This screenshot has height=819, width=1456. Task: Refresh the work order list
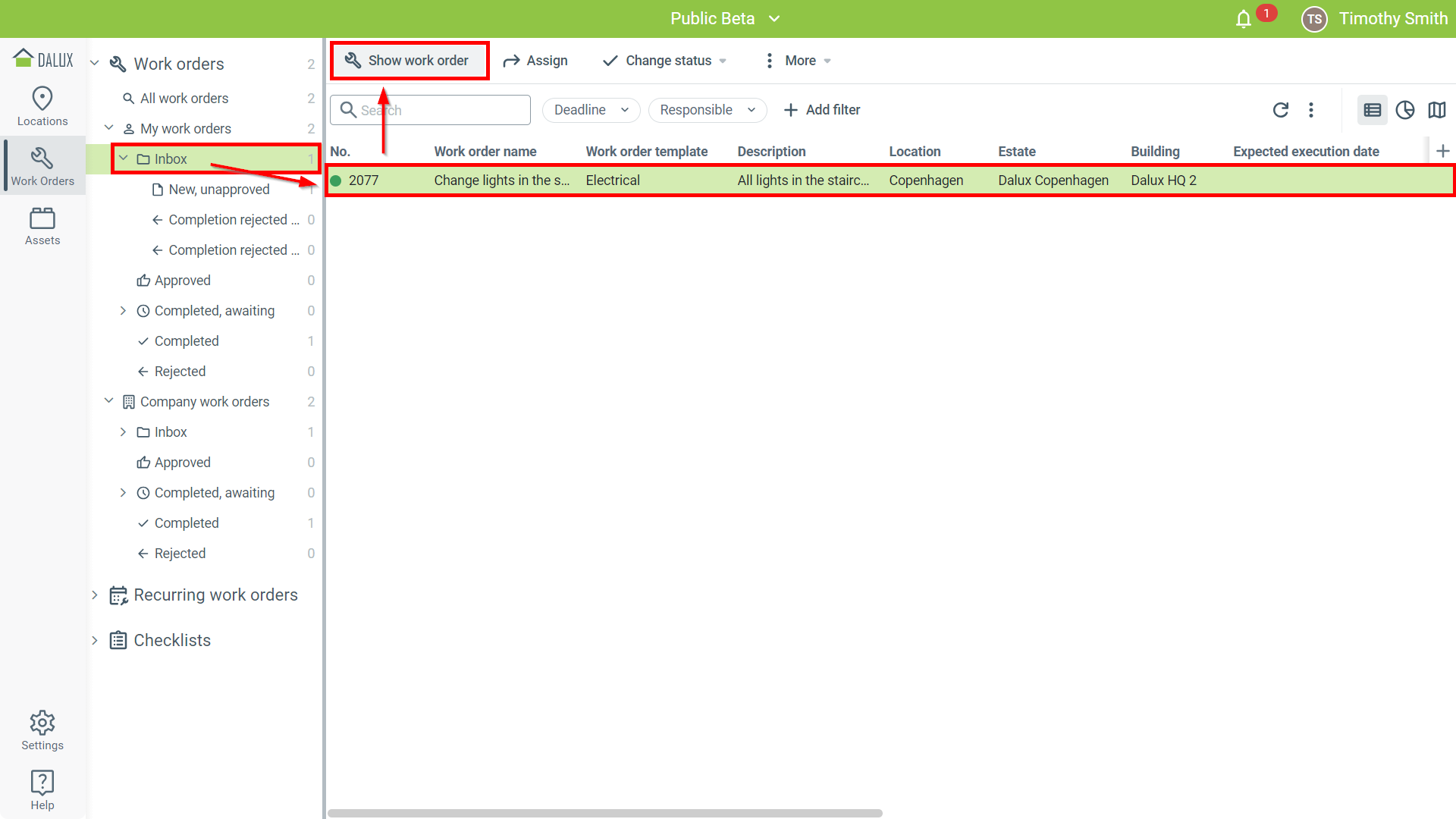(x=1281, y=110)
